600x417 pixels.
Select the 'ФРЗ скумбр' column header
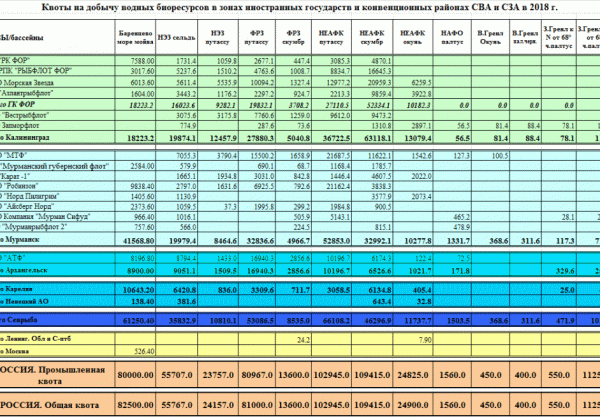[x=293, y=37]
